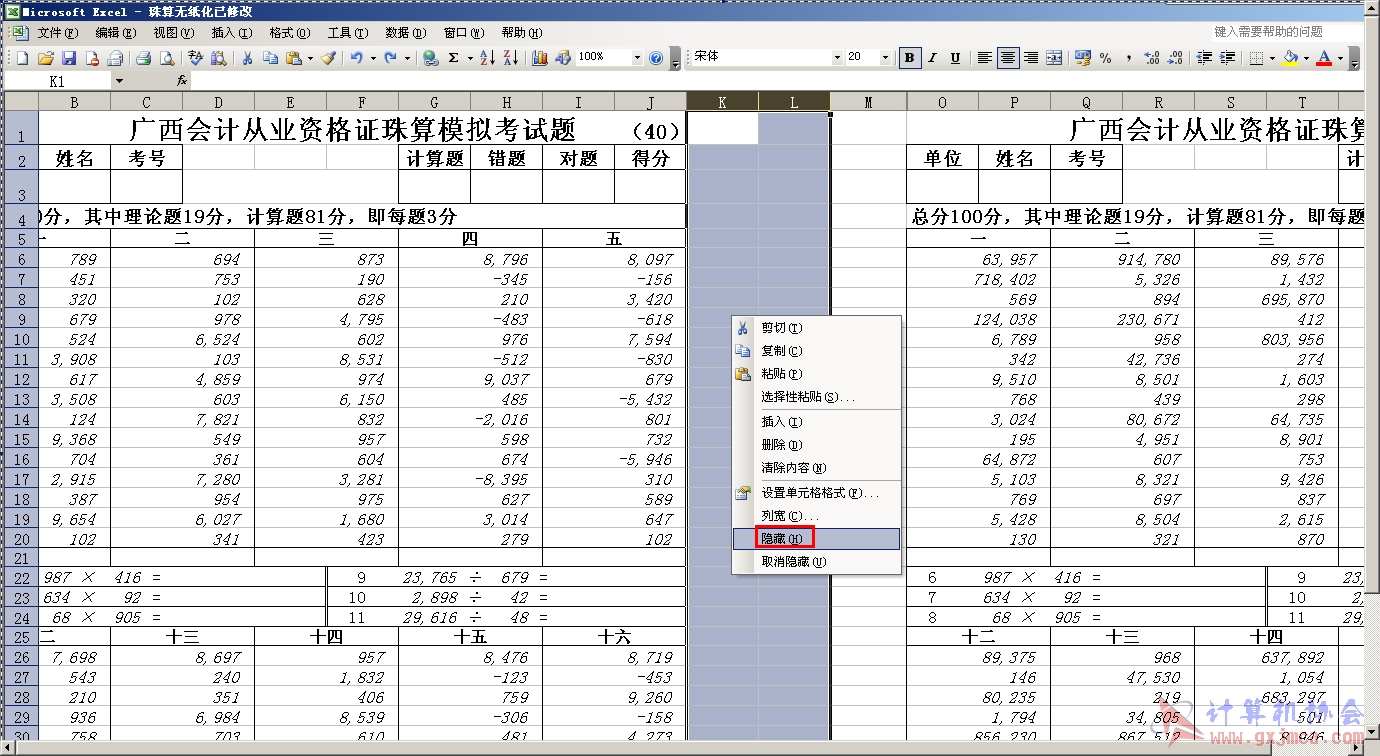Toggle Underline formatting
Screen dimensions: 1380x756
955,58
